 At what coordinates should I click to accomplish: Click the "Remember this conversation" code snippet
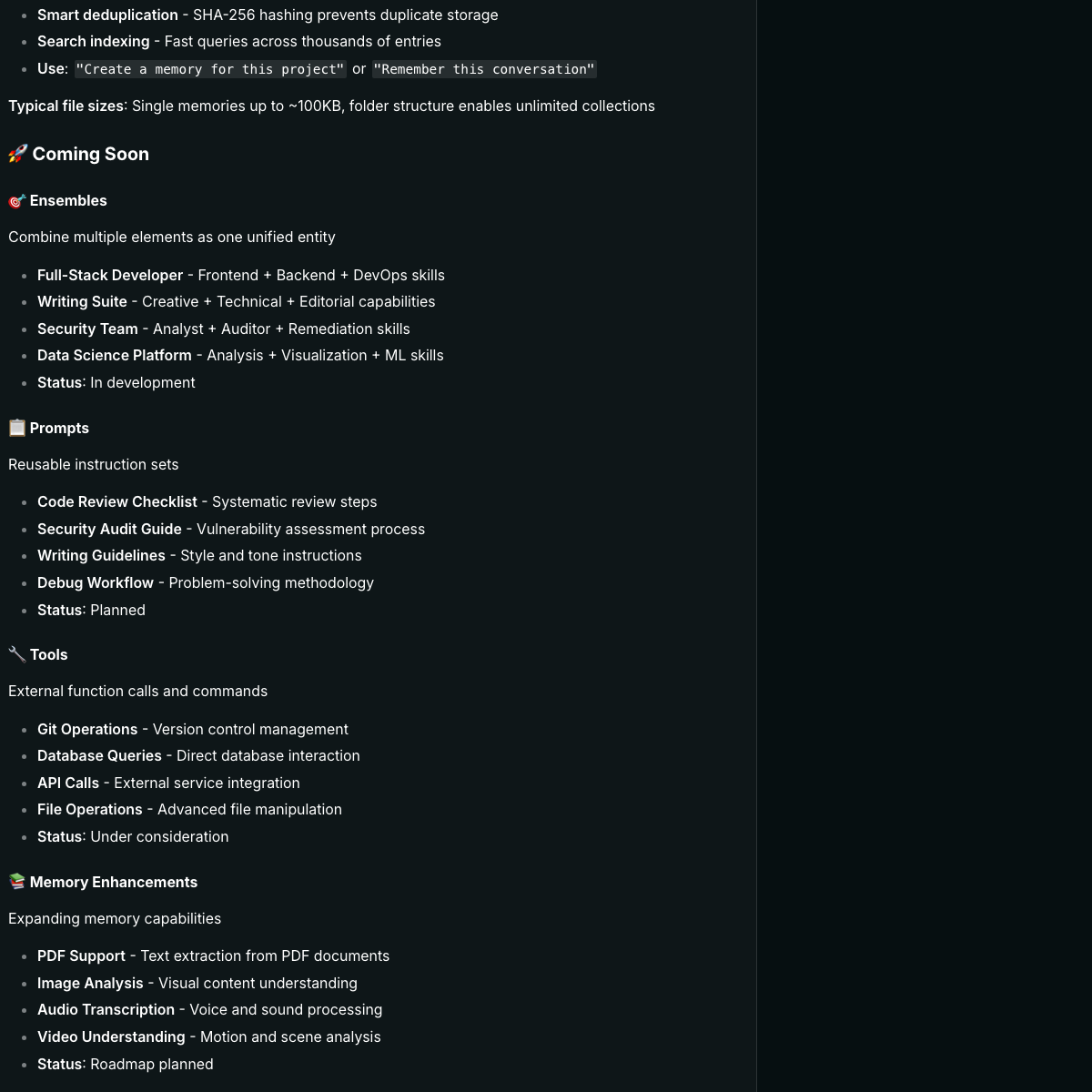484,69
